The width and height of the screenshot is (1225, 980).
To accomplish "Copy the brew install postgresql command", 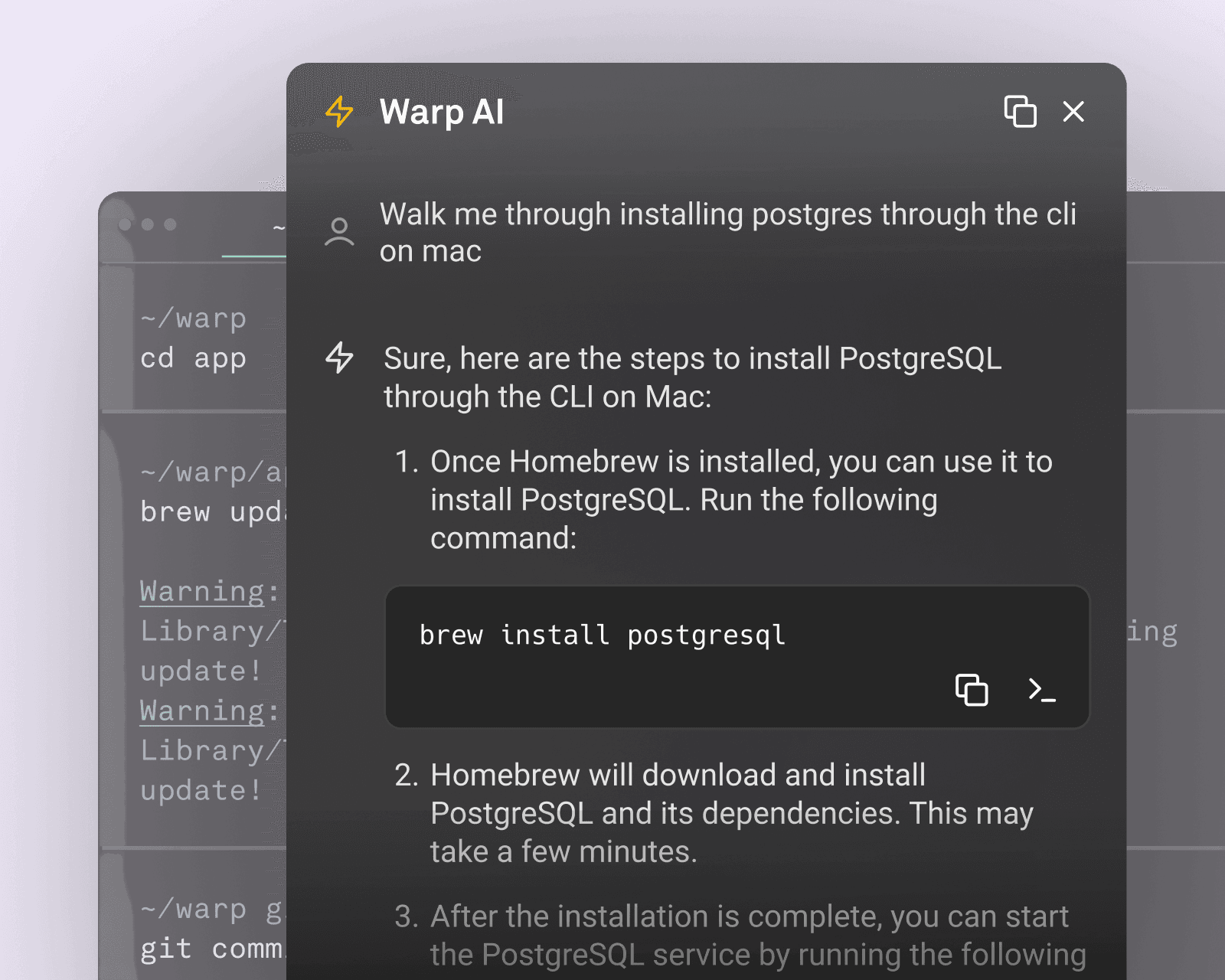I will (x=972, y=689).
